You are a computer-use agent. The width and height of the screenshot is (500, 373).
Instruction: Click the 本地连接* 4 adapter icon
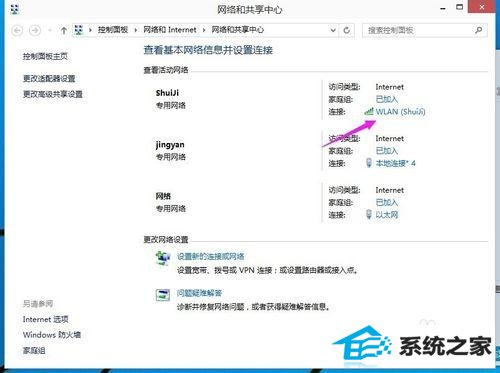coord(369,163)
